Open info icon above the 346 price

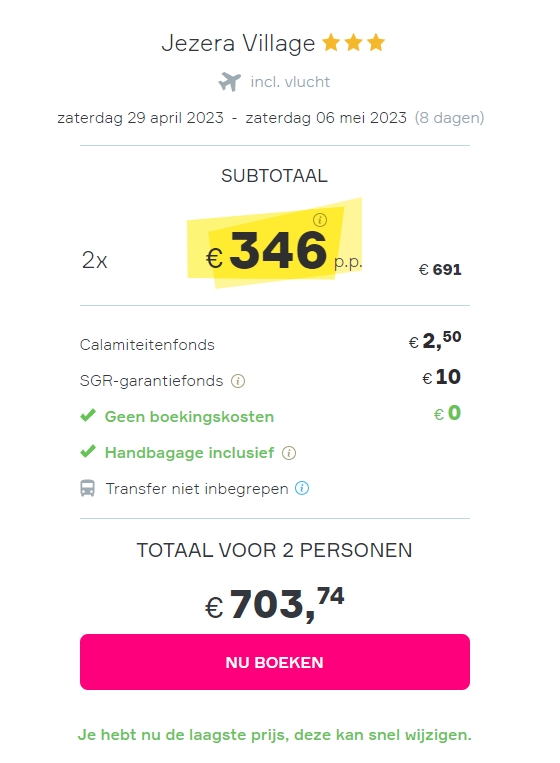(x=320, y=220)
